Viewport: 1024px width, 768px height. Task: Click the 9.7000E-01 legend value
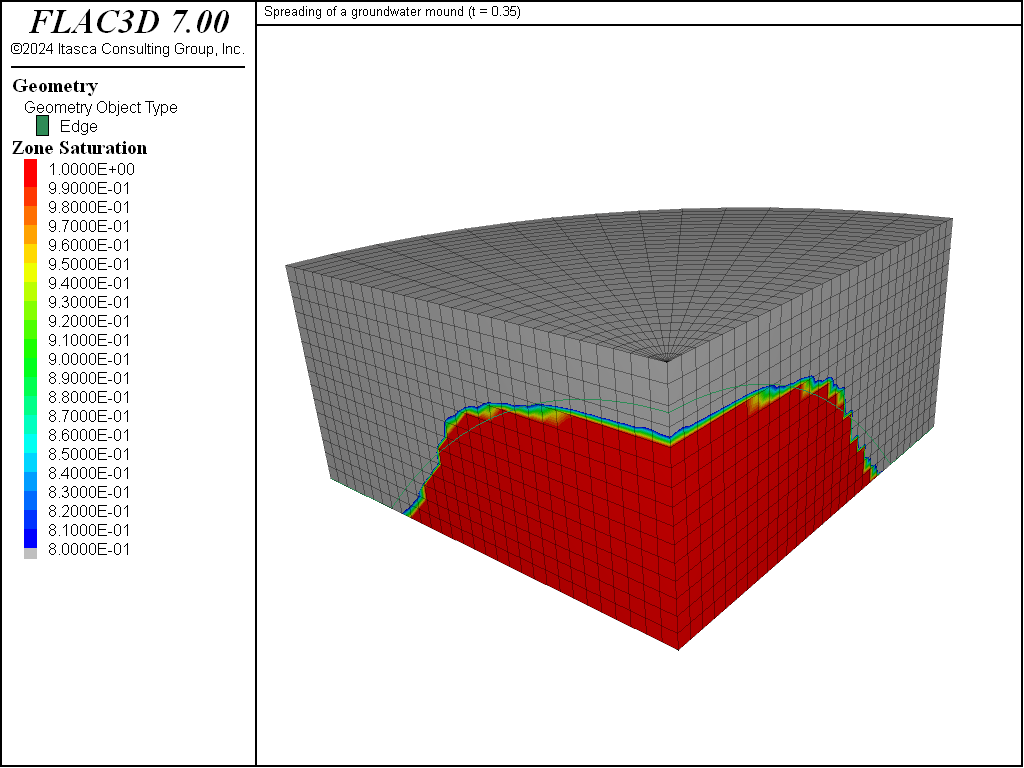[89, 226]
